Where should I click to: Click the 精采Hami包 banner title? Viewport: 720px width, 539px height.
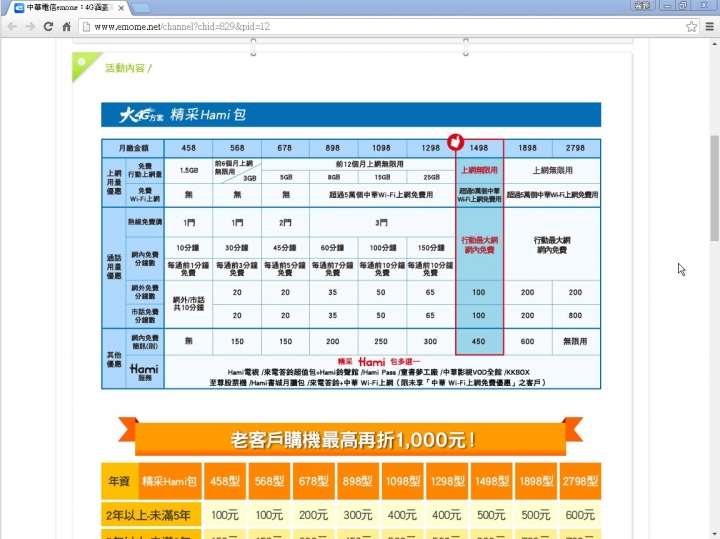208,114
